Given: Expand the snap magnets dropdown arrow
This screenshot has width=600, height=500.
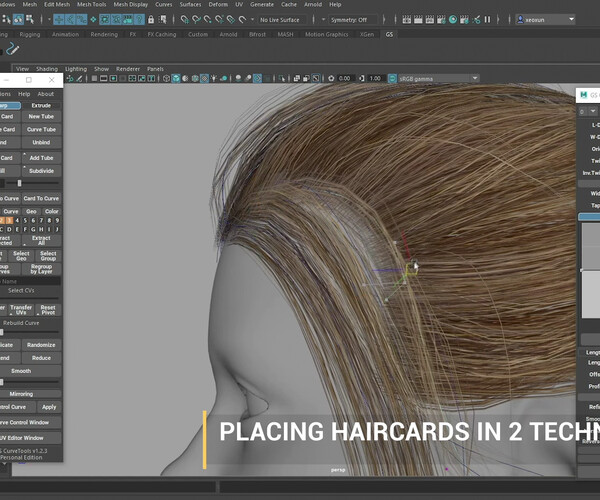Looking at the screenshot, I should 252,20.
